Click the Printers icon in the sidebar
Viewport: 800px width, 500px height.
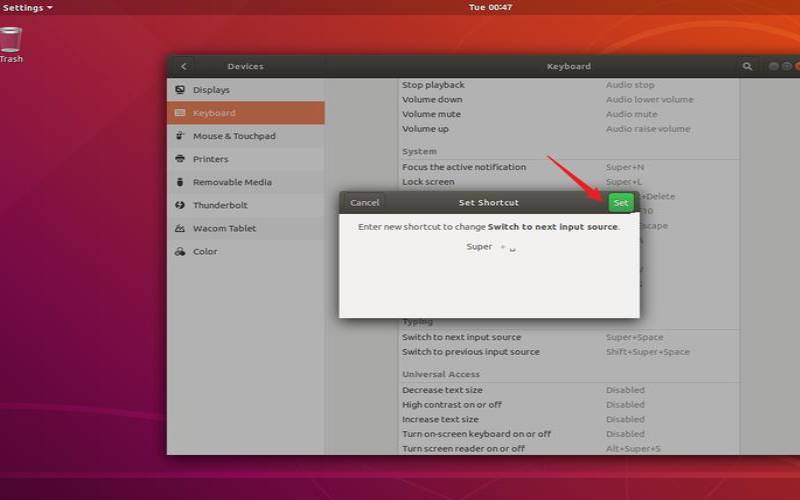pyautogui.click(x=180, y=159)
